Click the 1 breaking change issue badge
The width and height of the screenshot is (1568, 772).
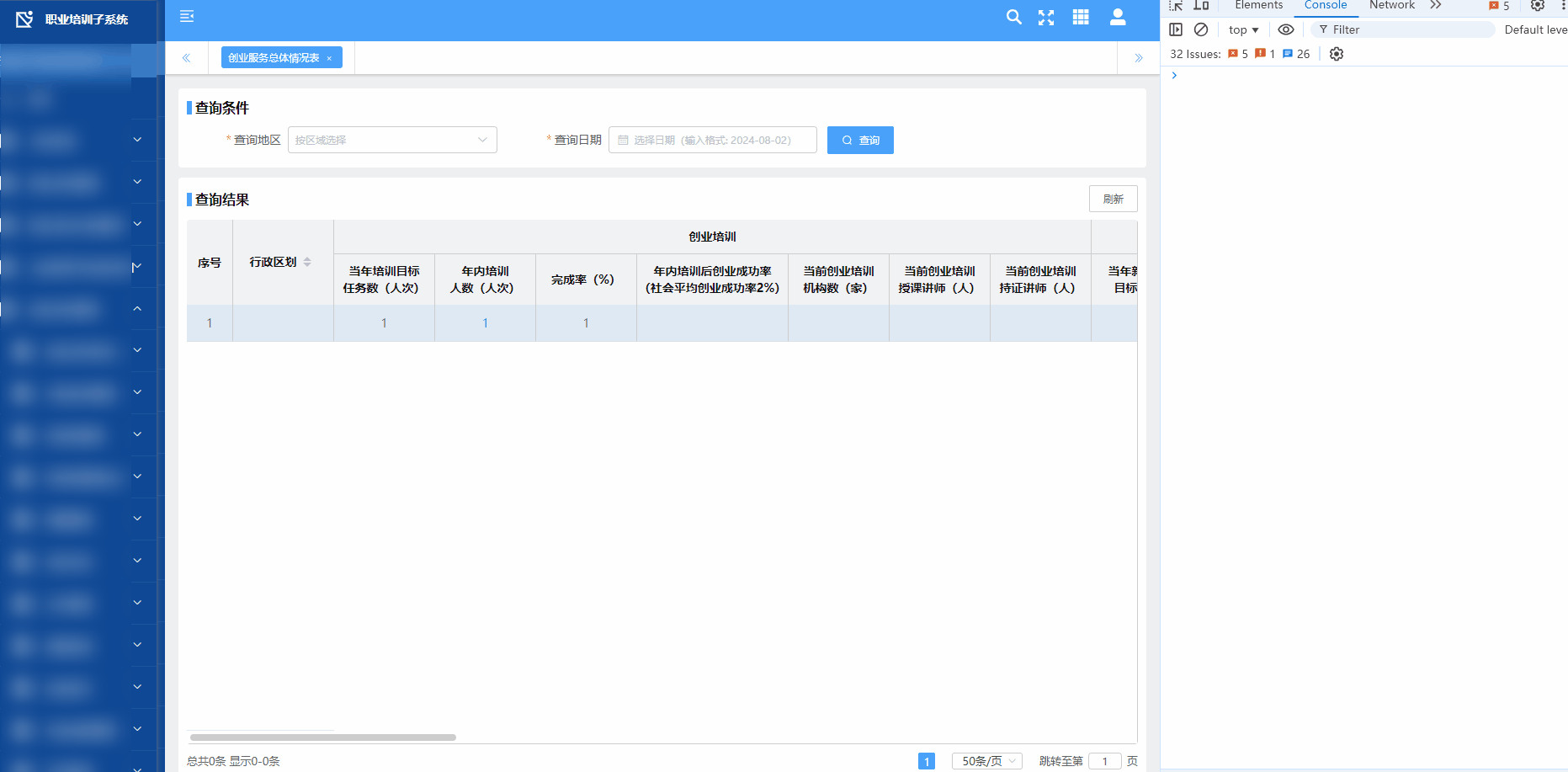(1265, 54)
